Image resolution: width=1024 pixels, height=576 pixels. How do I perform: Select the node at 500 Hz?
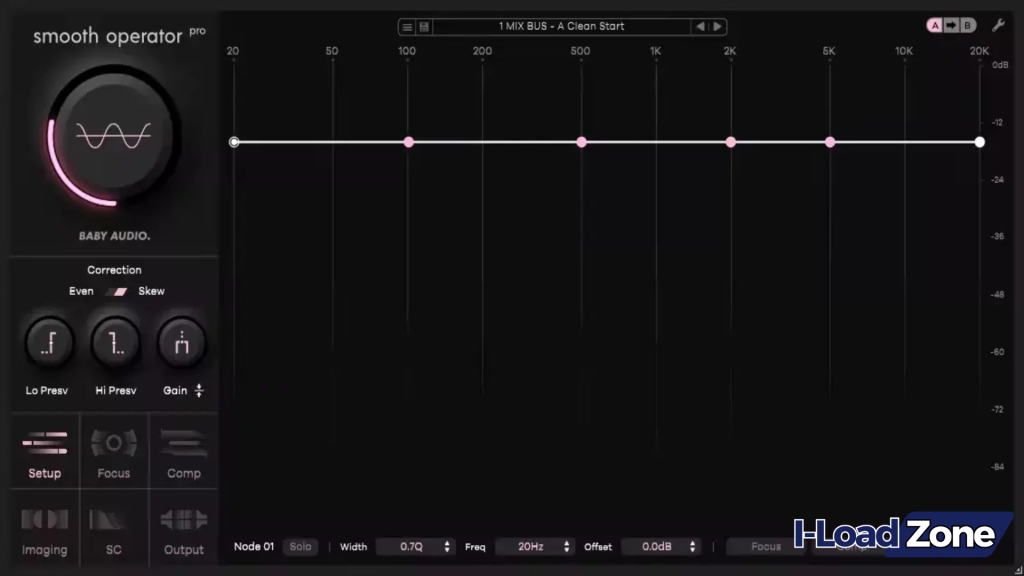pyautogui.click(x=581, y=142)
